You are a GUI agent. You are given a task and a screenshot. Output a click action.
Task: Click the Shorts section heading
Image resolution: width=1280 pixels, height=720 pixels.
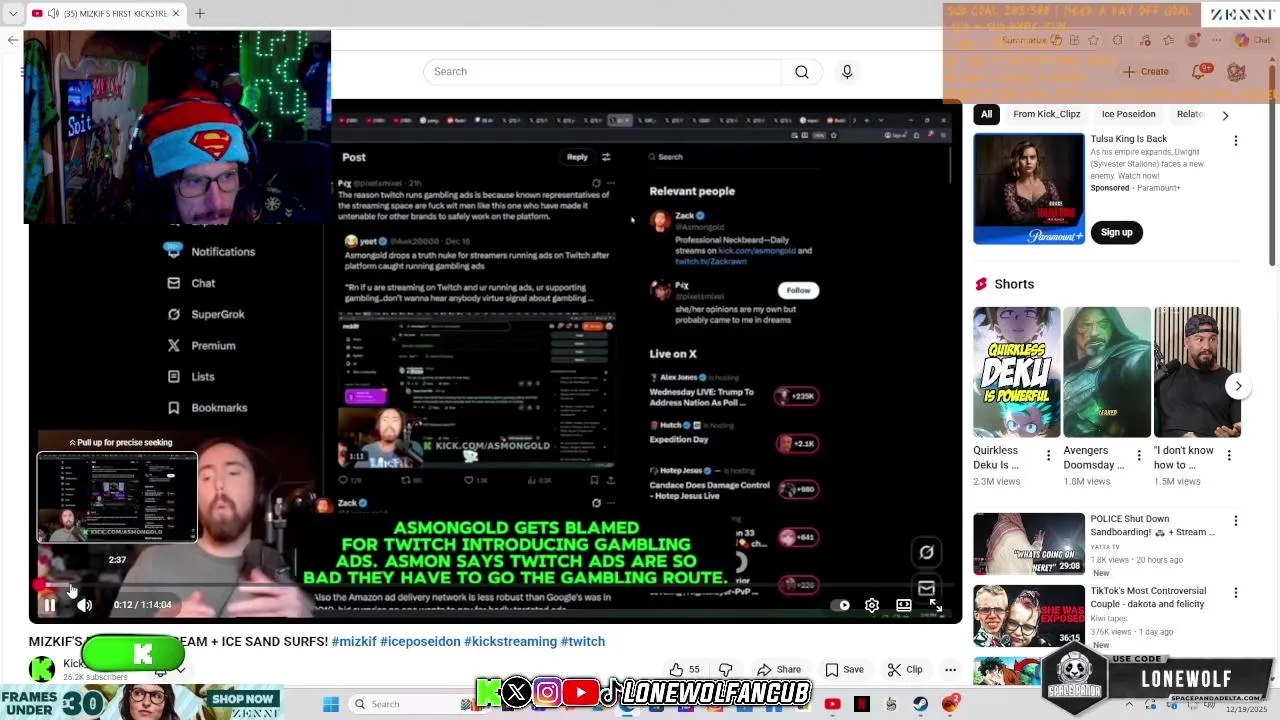coord(1014,284)
